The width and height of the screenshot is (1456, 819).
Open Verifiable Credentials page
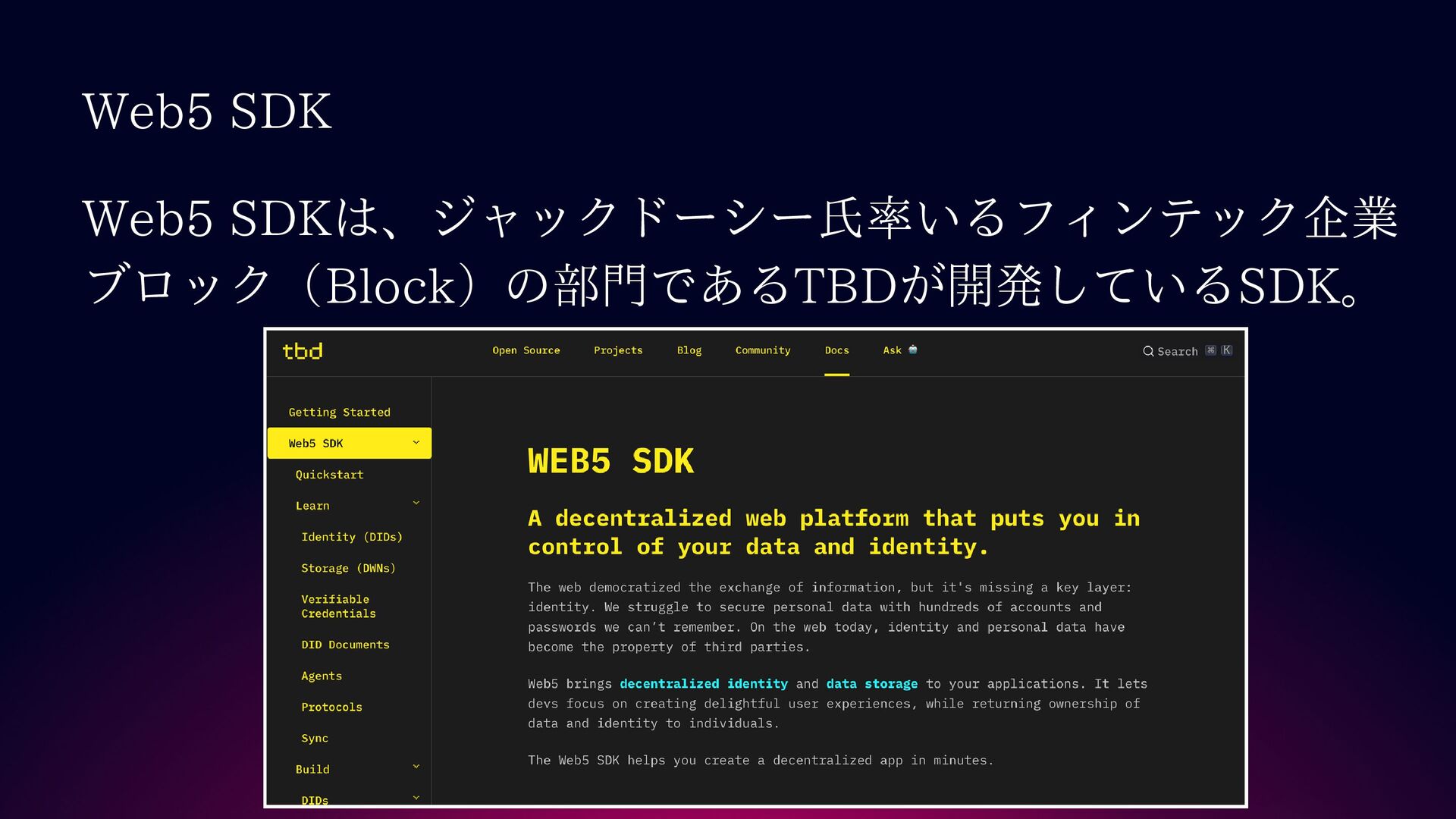(x=338, y=607)
